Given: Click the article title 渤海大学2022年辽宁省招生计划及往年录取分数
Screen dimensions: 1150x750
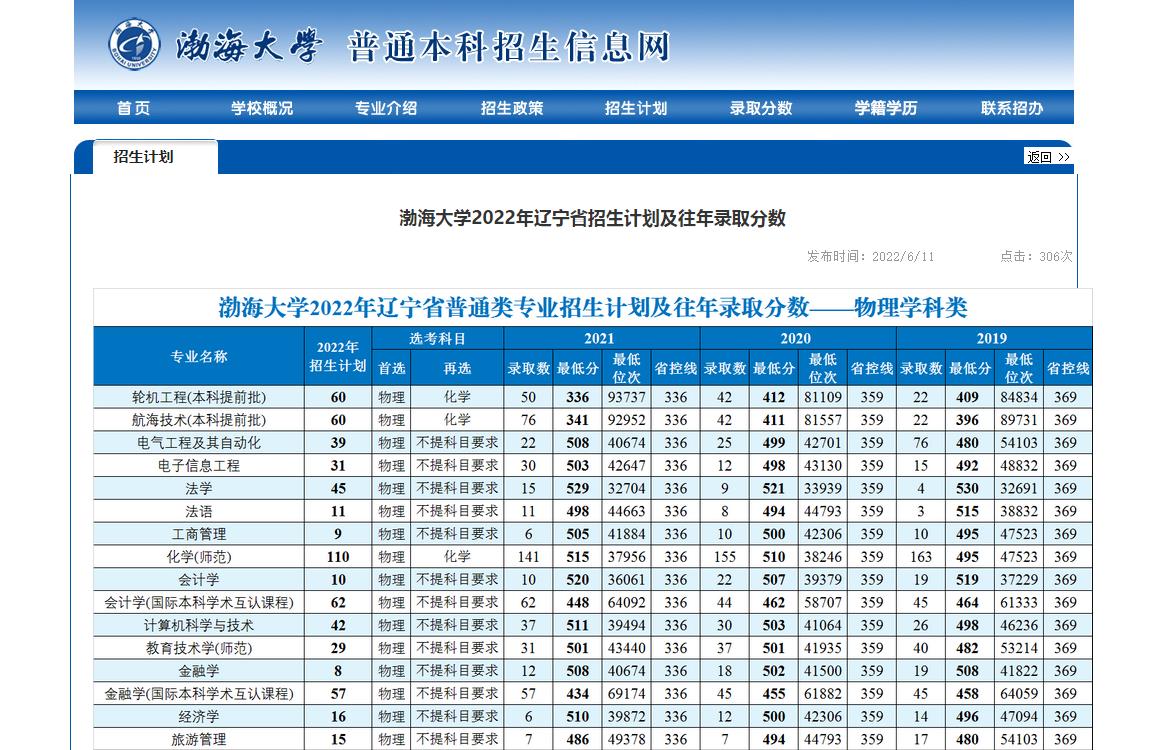Looking at the screenshot, I should click(x=593, y=218).
